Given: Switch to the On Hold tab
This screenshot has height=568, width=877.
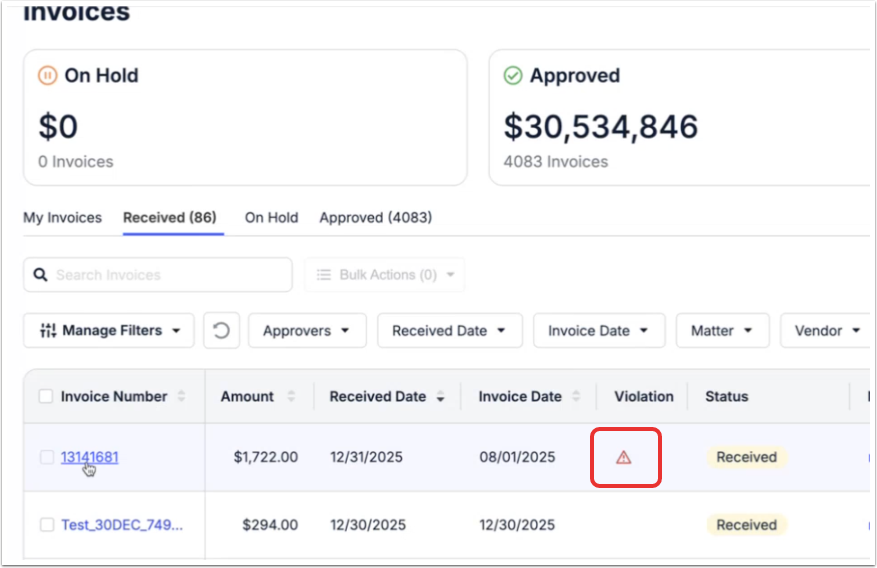Looking at the screenshot, I should (x=271, y=217).
